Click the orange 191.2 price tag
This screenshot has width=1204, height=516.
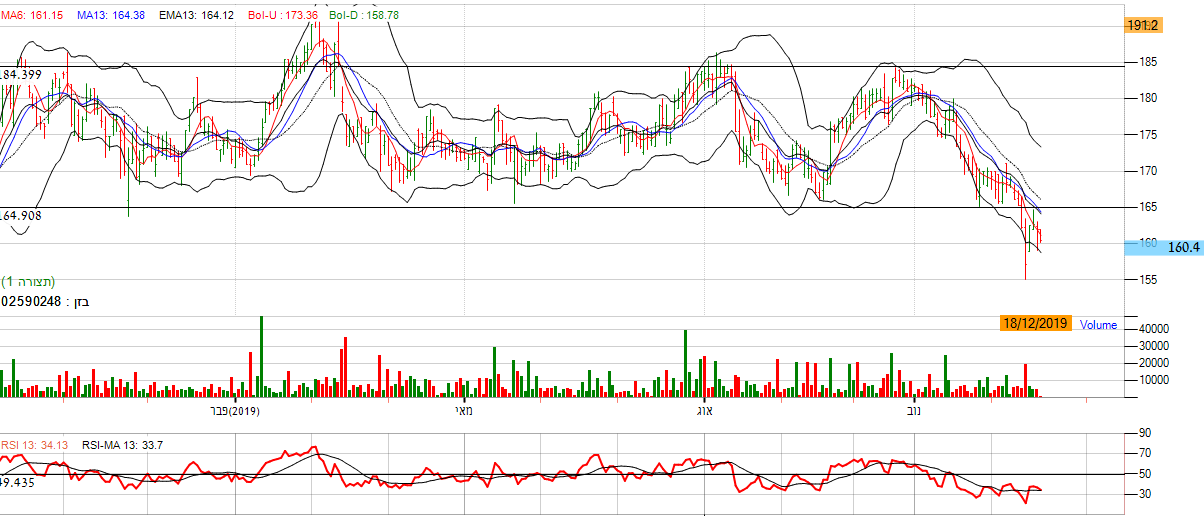(x=1141, y=25)
